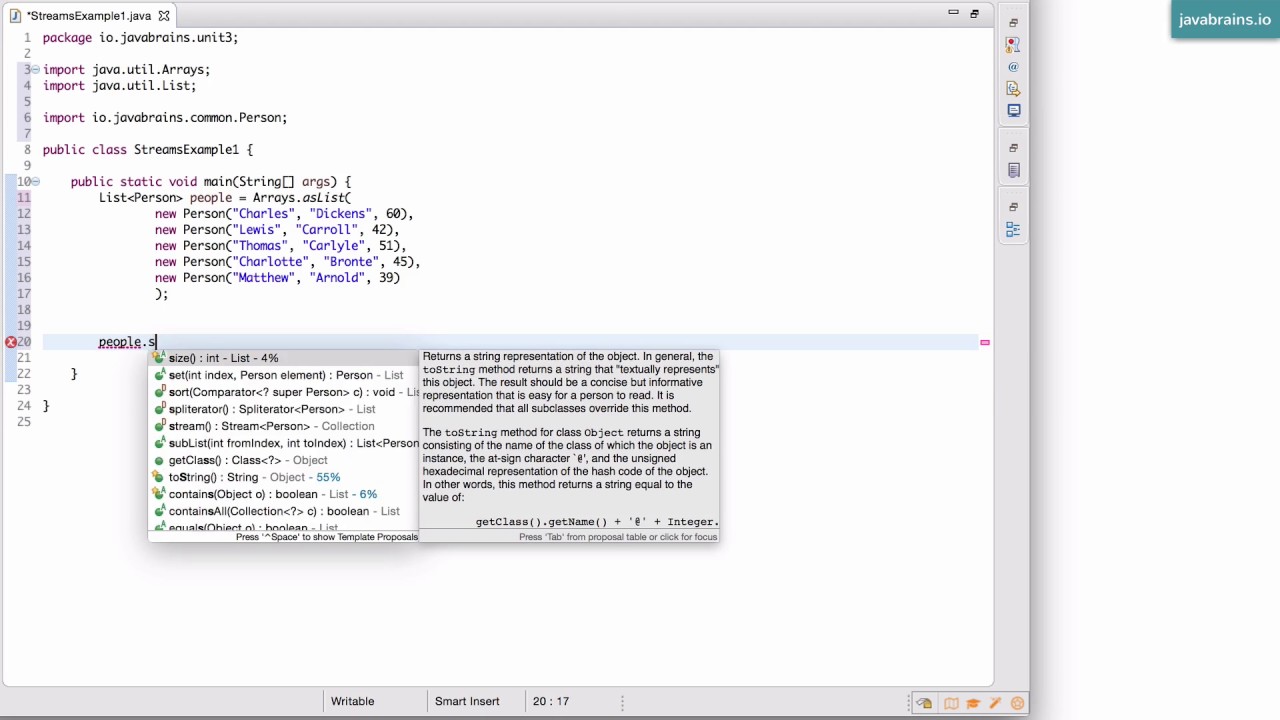
Task: Minimize the editor area
Action: click(x=953, y=13)
